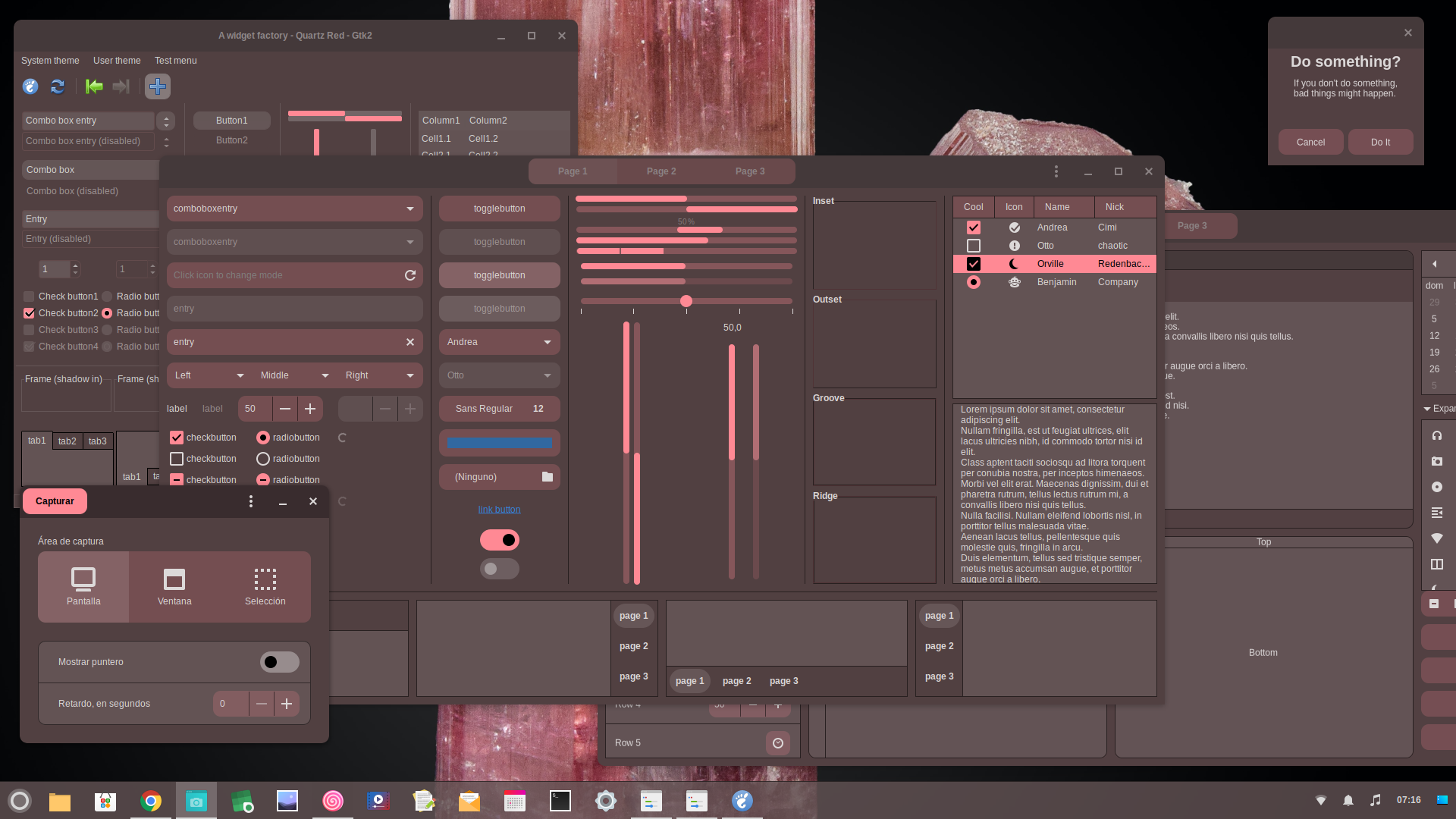This screenshot has height=819, width=1456.
Task: Click camera icon in right side panel
Action: [x=1437, y=461]
